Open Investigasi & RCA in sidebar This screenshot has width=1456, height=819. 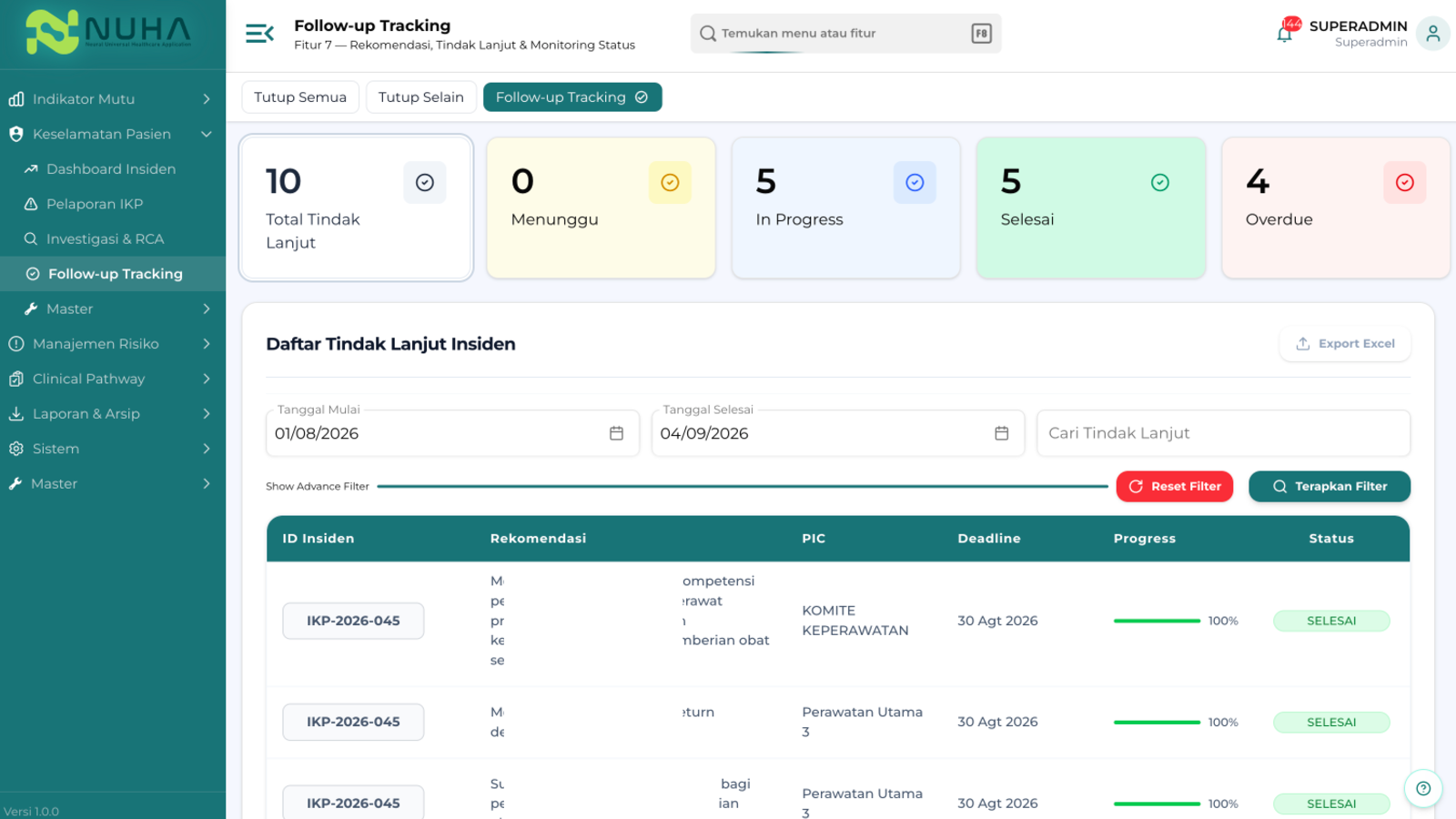click(x=113, y=239)
